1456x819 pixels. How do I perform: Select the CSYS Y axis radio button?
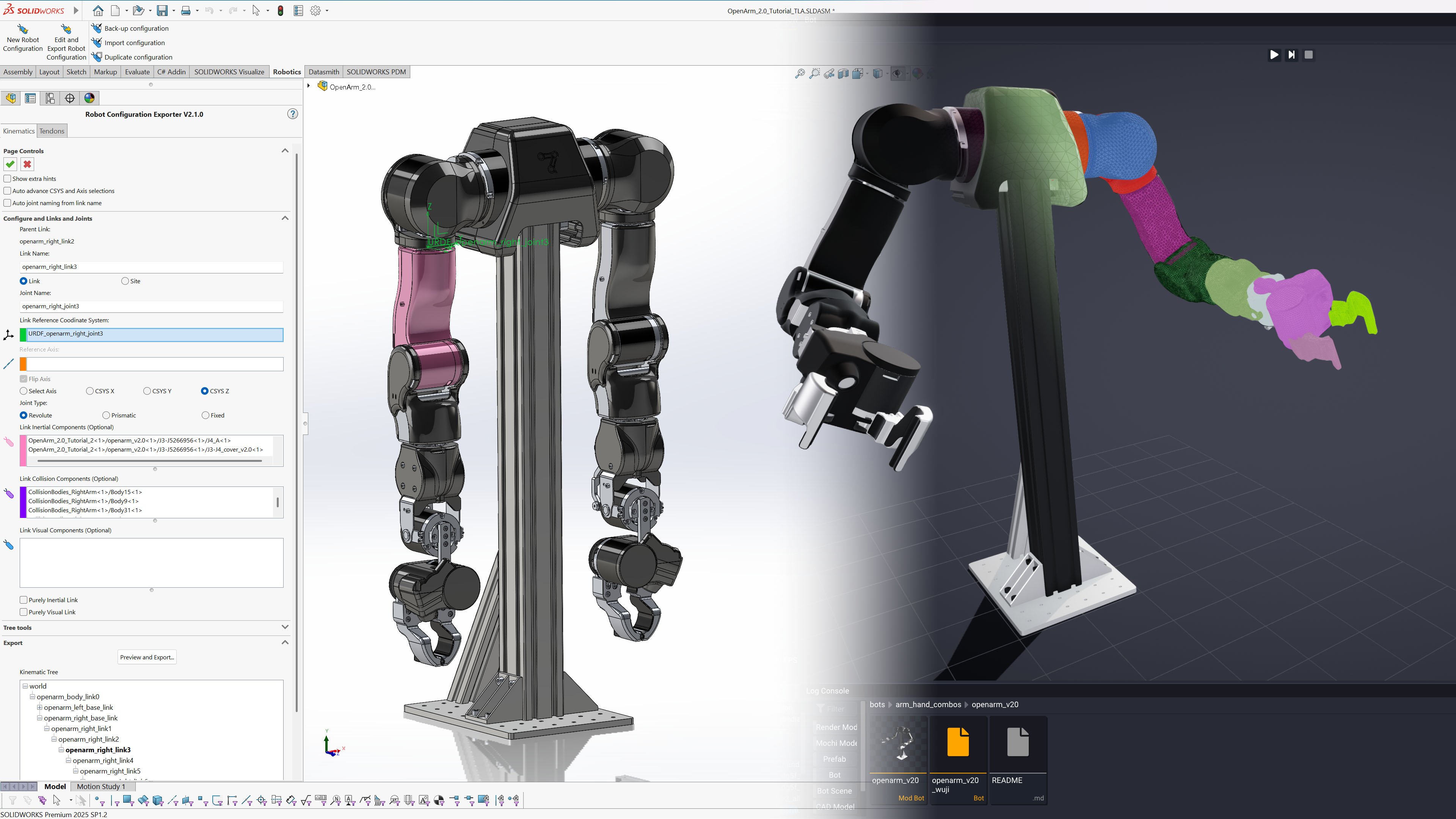pos(147,391)
